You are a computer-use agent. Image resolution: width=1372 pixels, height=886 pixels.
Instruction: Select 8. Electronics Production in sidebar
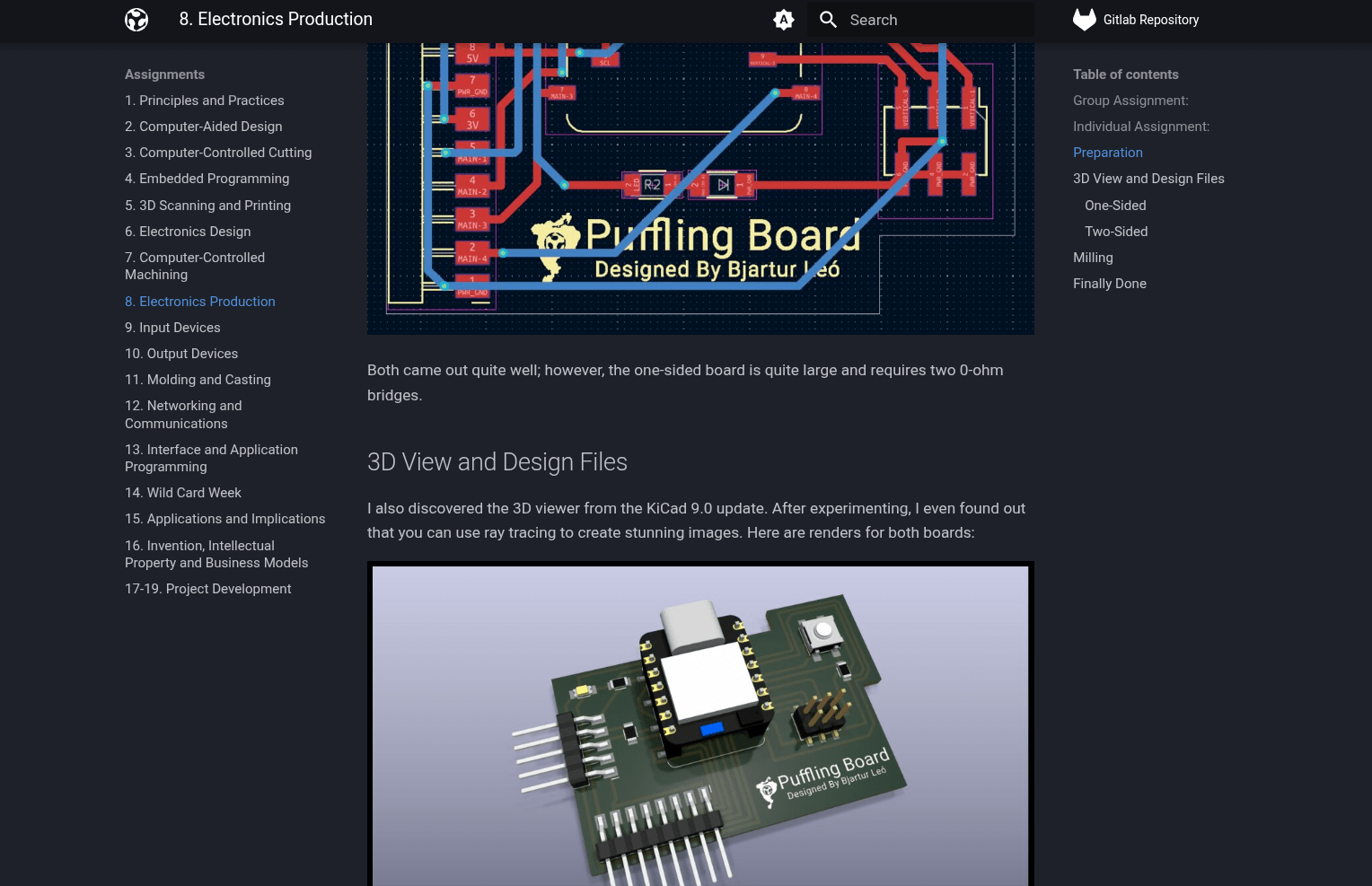click(x=199, y=302)
